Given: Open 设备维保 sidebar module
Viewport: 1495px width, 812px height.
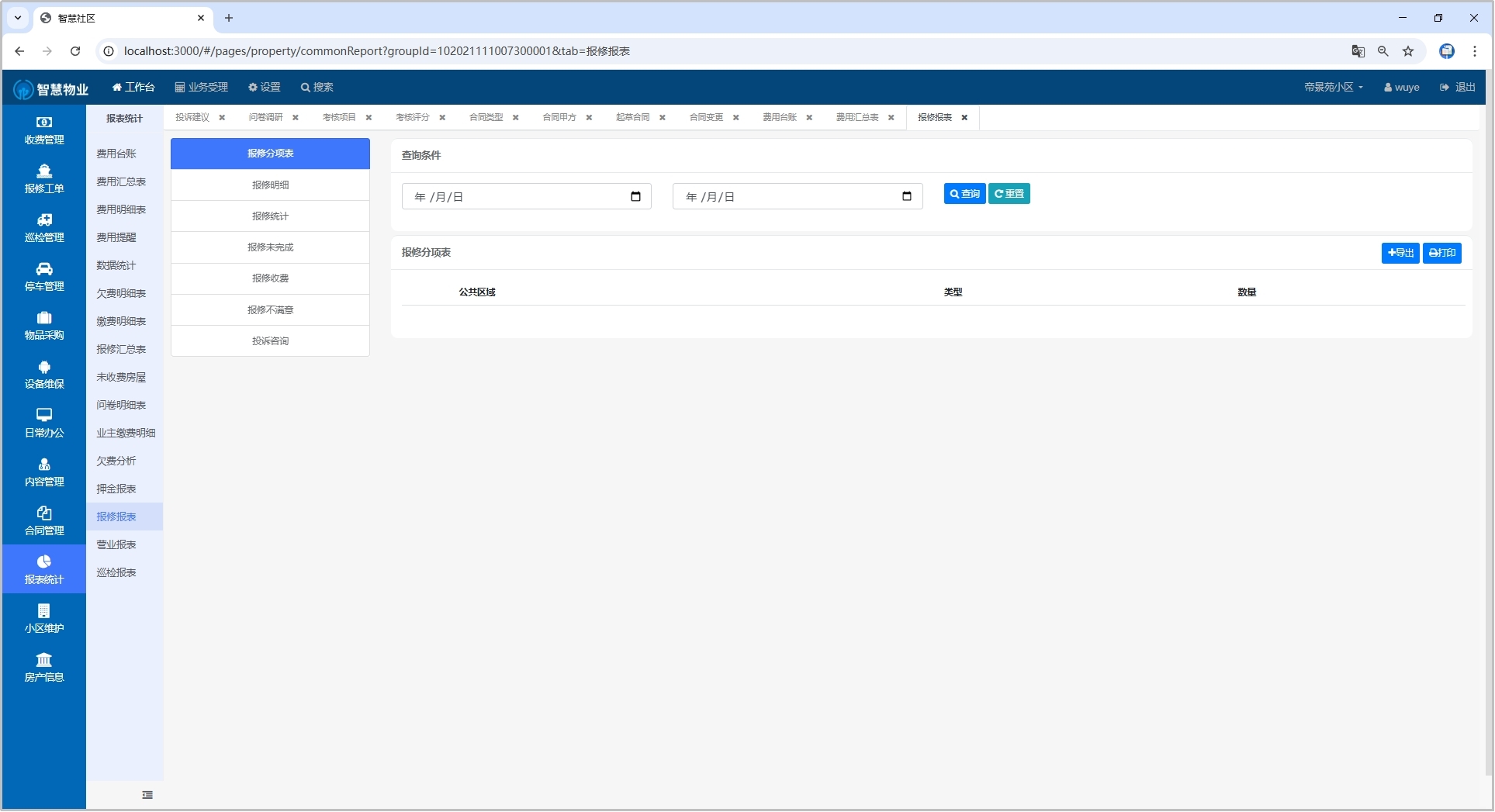Looking at the screenshot, I should pyautogui.click(x=44, y=375).
